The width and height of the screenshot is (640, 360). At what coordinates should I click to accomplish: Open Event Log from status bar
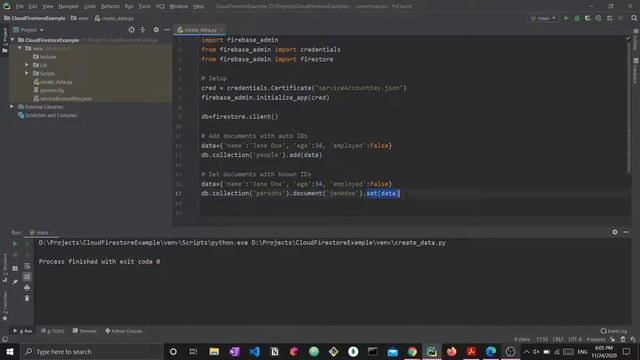click(614, 331)
